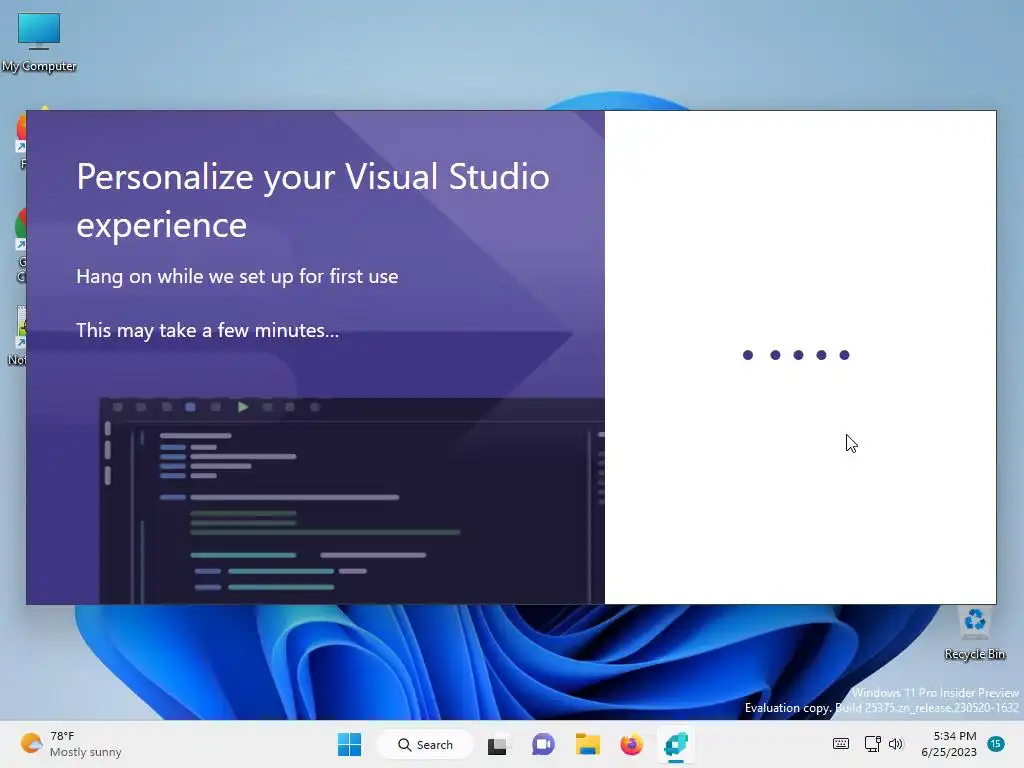Launch the Chat app from taskbar
The image size is (1024, 768).
tap(543, 744)
